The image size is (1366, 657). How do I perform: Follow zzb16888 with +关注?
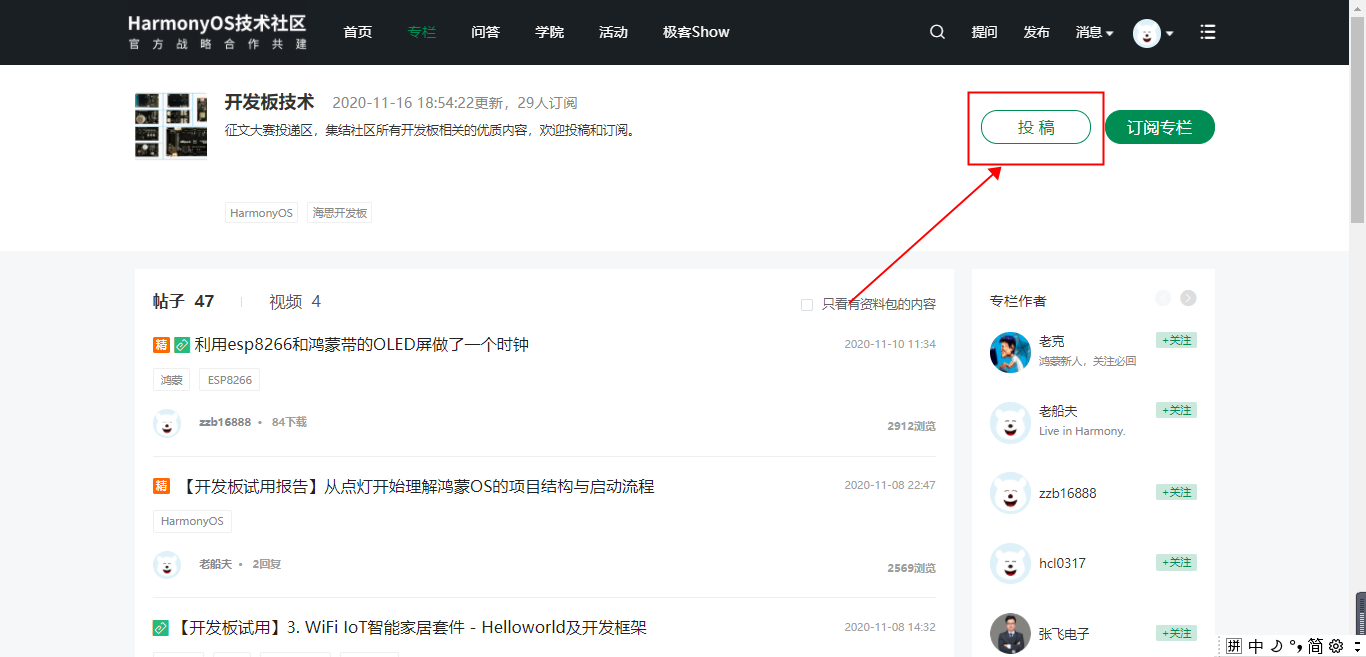coord(1176,492)
